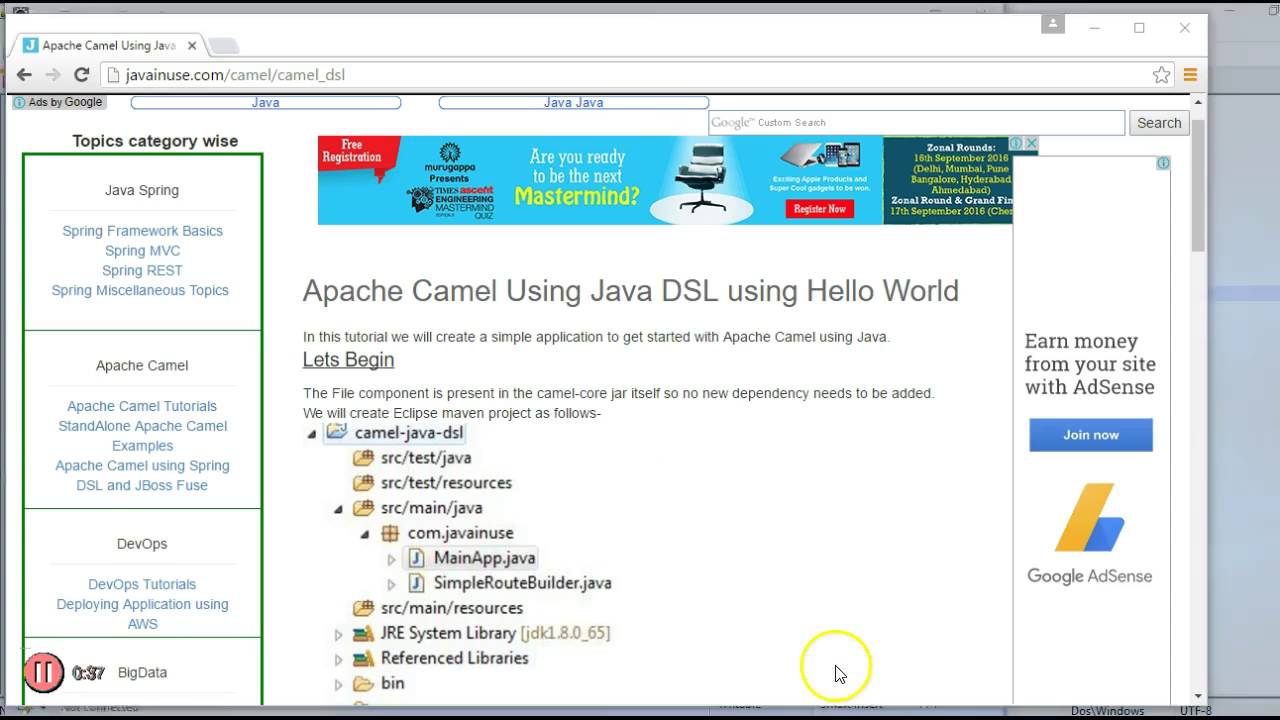Open Apache Camel Tutorials link
Screen dimensions: 1280x720
coord(142,406)
